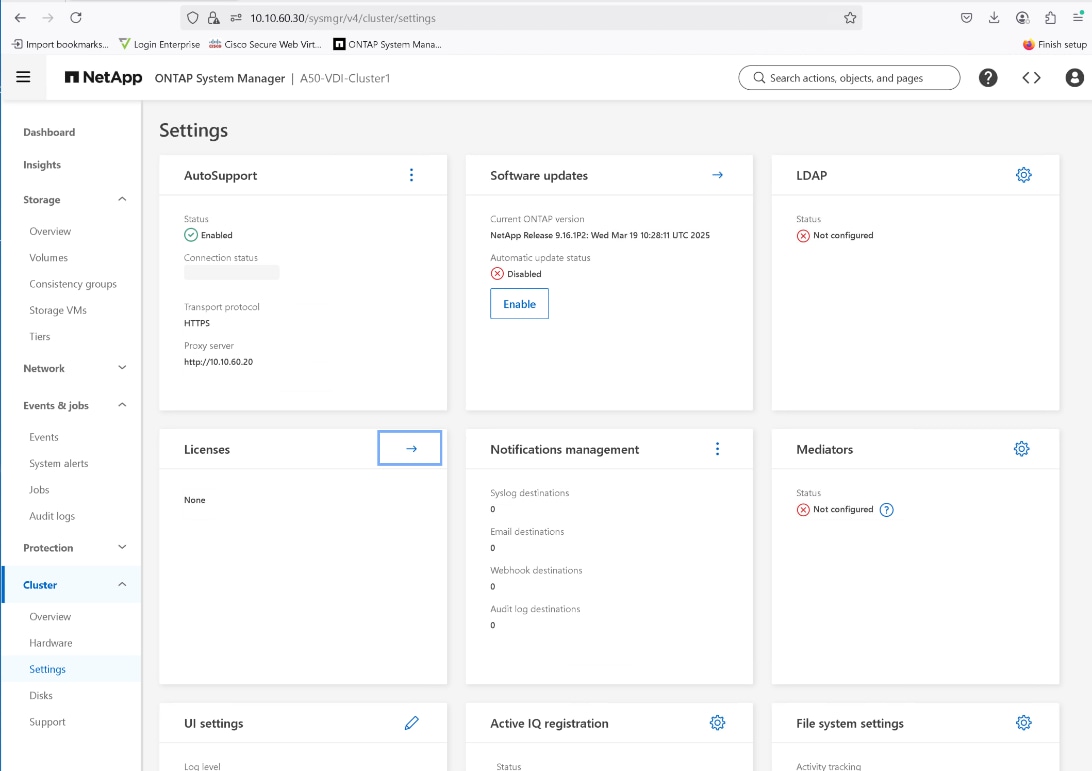The height and width of the screenshot is (771, 1092).
Task: Open LDAP settings gear
Action: (x=1023, y=175)
